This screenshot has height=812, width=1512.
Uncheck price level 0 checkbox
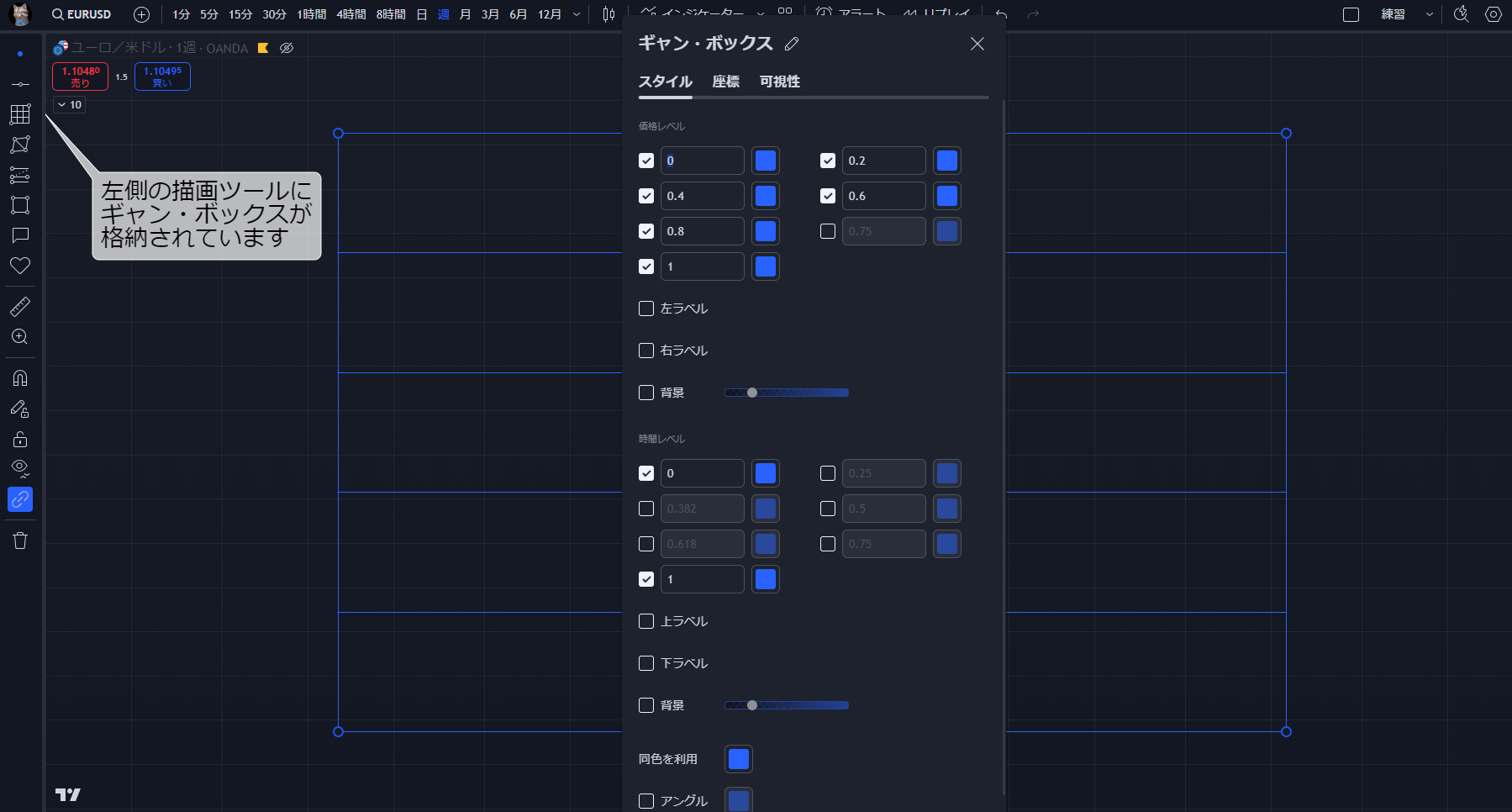point(646,161)
